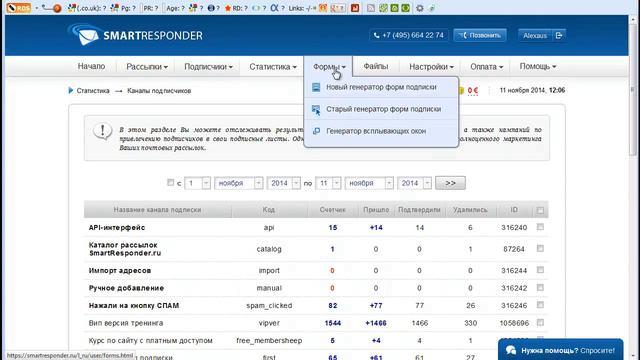Screen dimensions: 640x360
Task: Expand the Помощь menu
Action: (538, 66)
